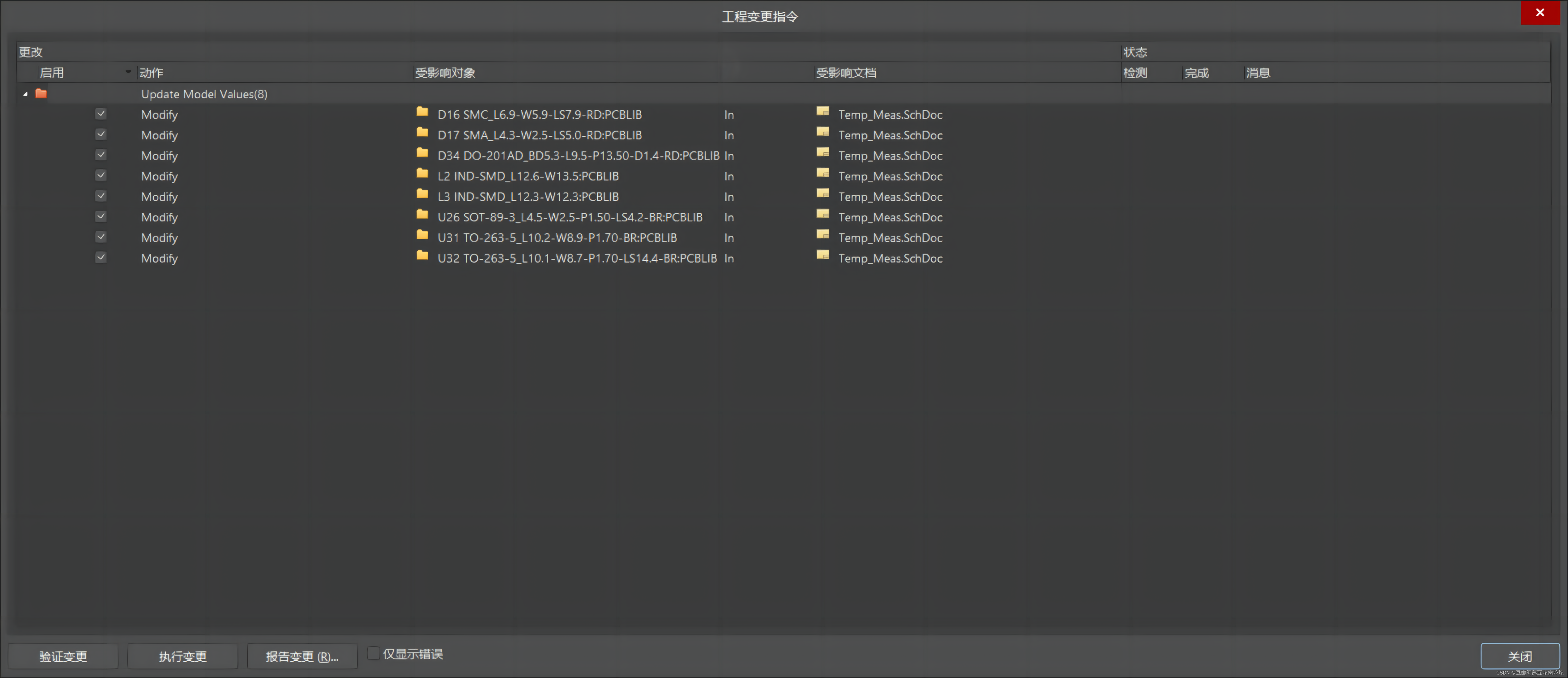1568x678 pixels.
Task: Click the 动作 column header
Action: [x=151, y=72]
